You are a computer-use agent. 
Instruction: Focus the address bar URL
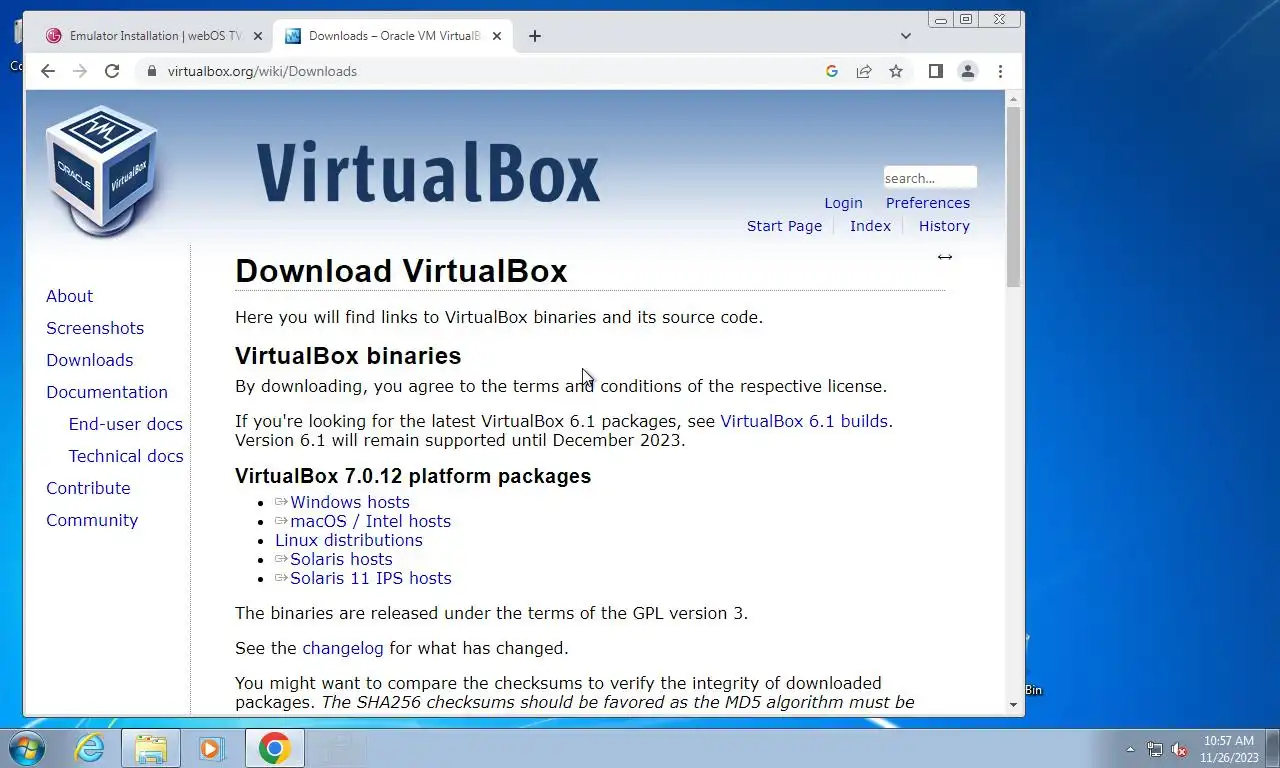tap(262, 71)
